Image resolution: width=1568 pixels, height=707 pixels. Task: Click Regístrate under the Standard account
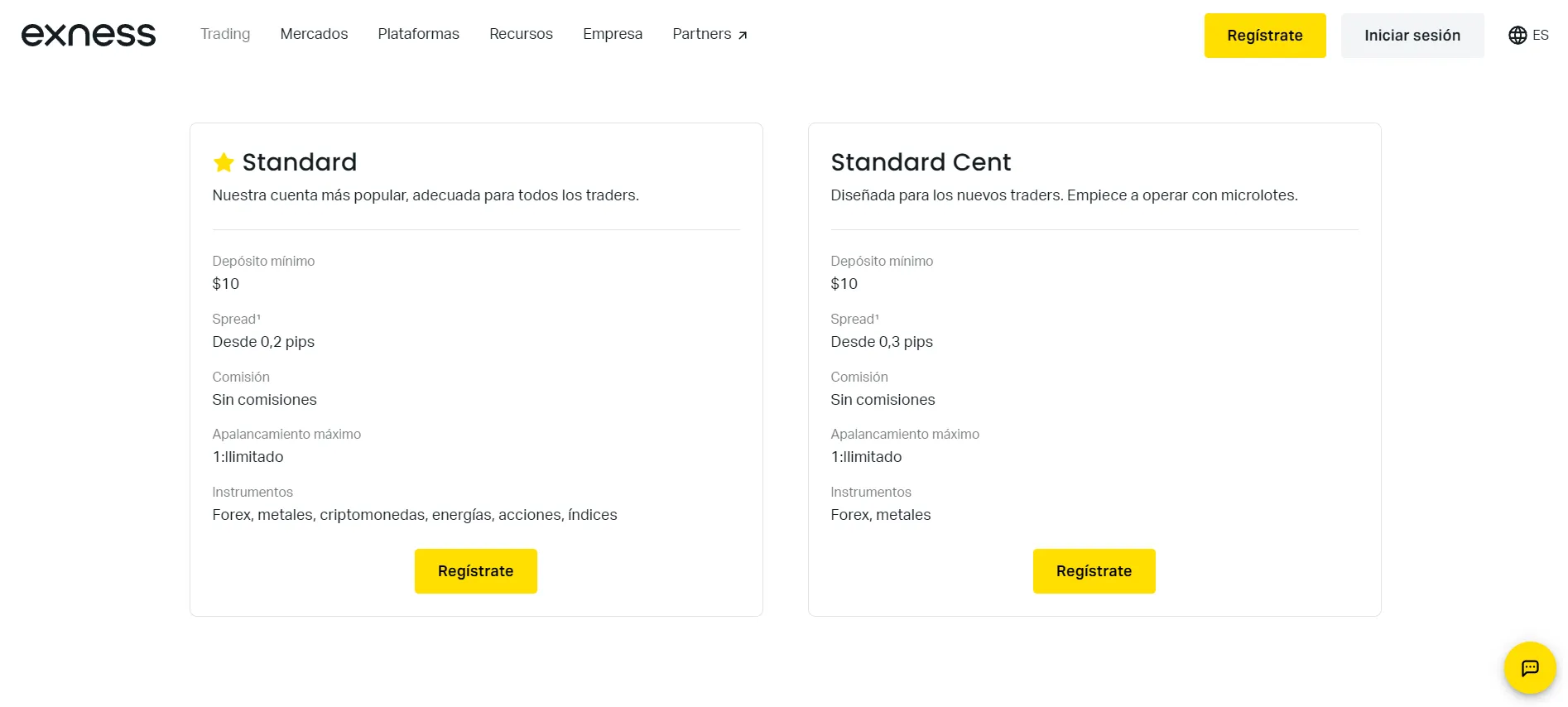(476, 571)
